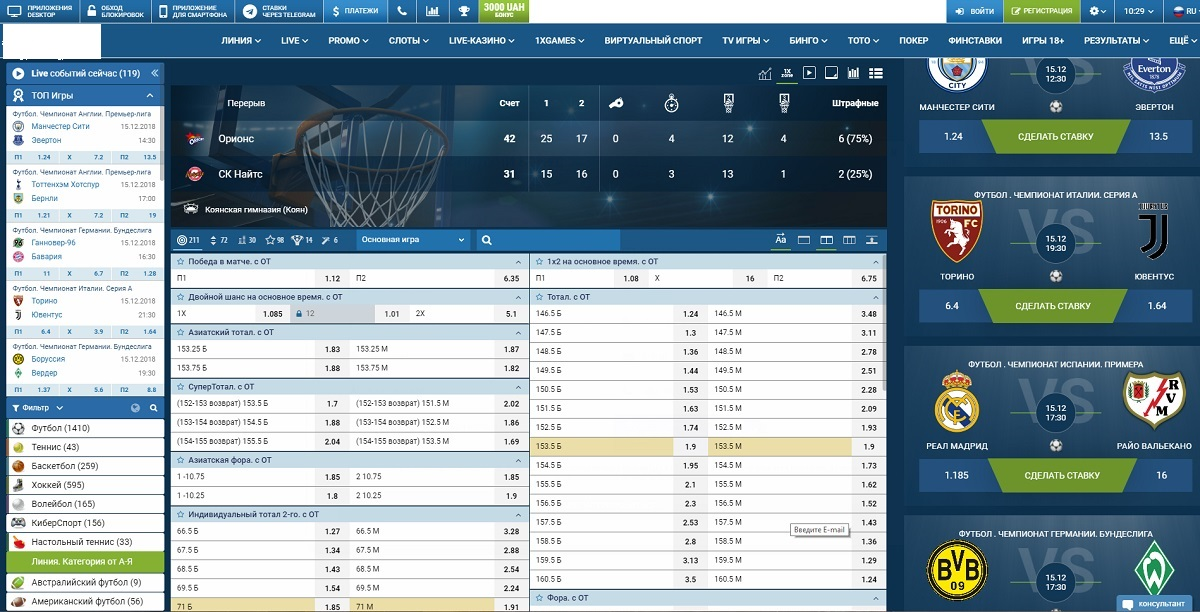
Task: Place bet on Торино vs Ювентус card
Action: (1051, 306)
